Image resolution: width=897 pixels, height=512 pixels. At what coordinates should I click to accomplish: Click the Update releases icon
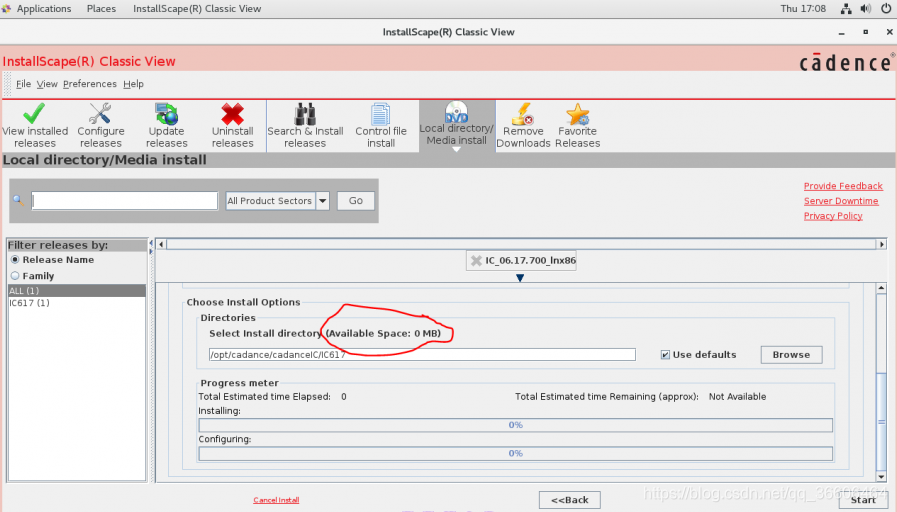click(x=166, y=114)
